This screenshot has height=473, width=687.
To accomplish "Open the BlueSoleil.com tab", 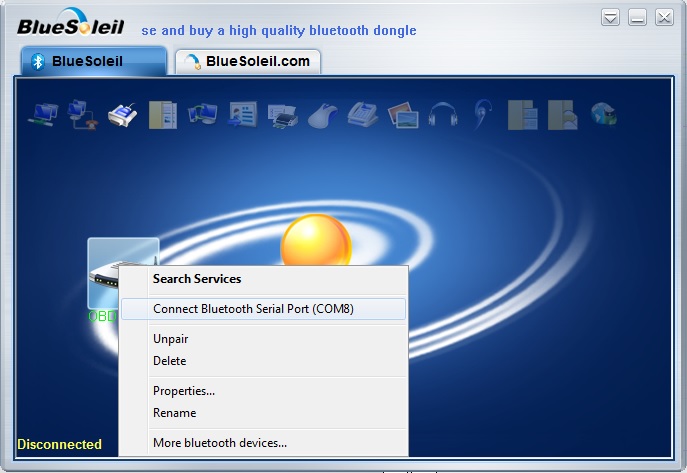I will click(248, 61).
